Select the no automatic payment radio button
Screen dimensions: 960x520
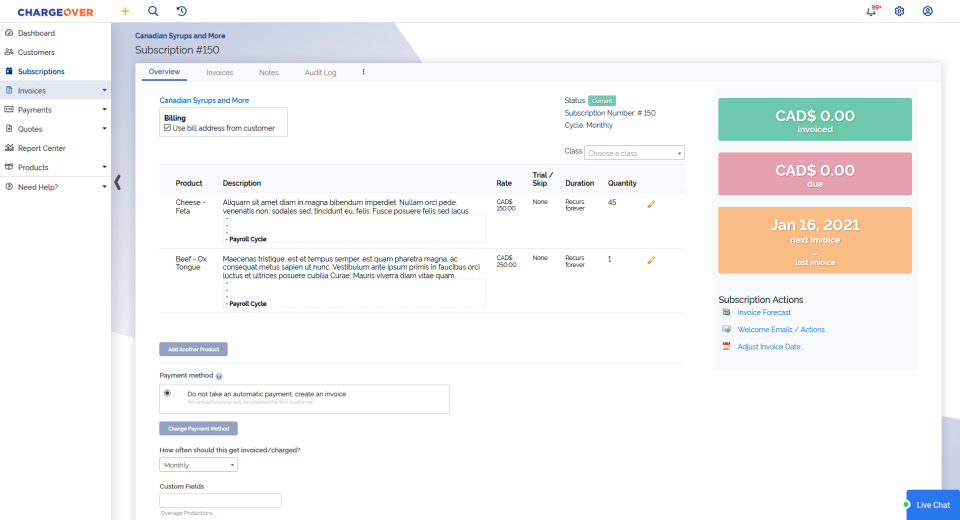pos(167,393)
